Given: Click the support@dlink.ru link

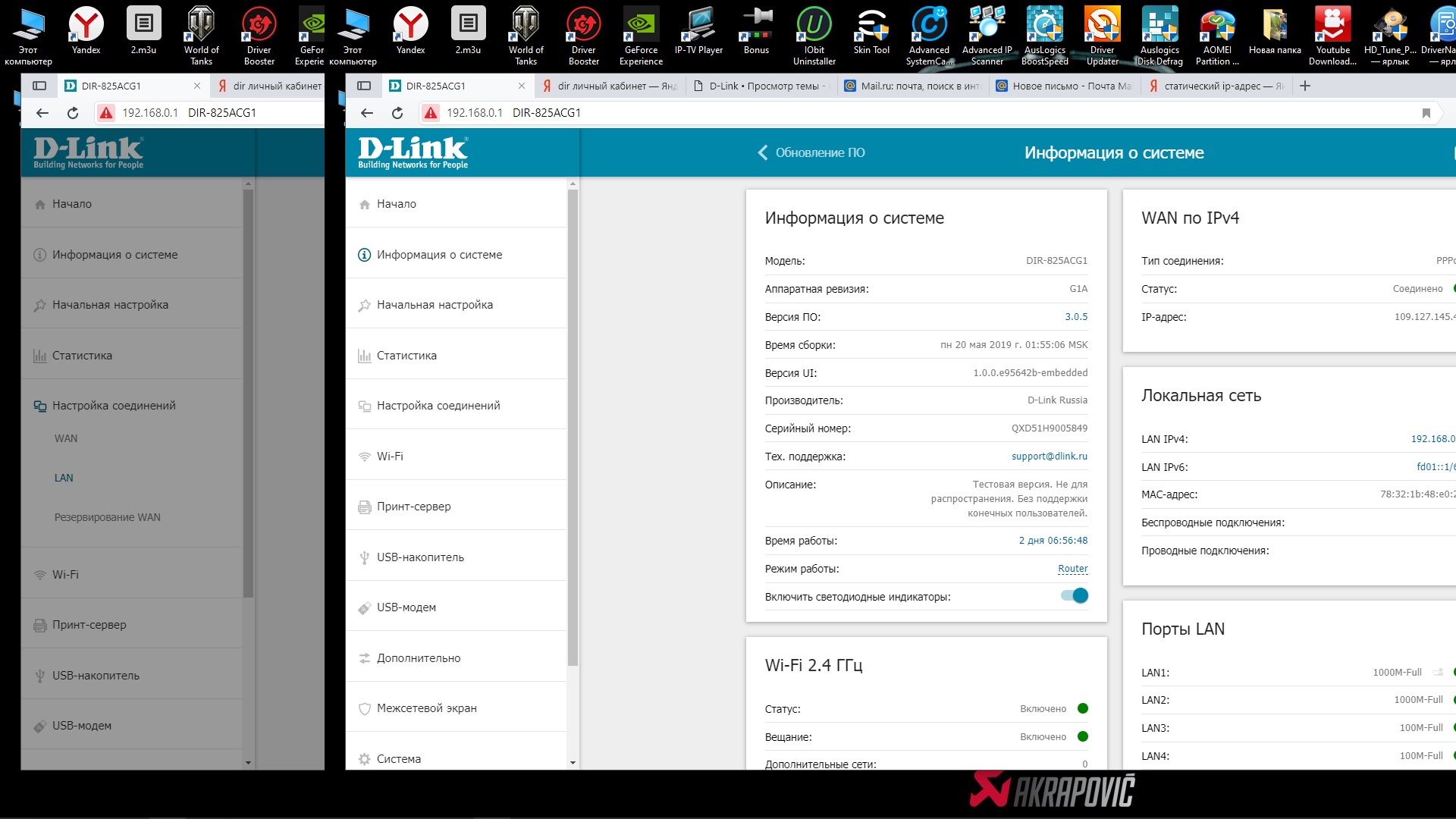Looking at the screenshot, I should [x=1049, y=457].
